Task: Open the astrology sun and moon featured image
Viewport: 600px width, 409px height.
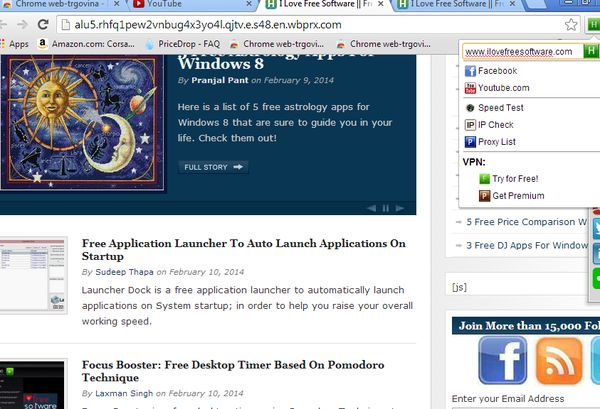Action: tap(82, 122)
